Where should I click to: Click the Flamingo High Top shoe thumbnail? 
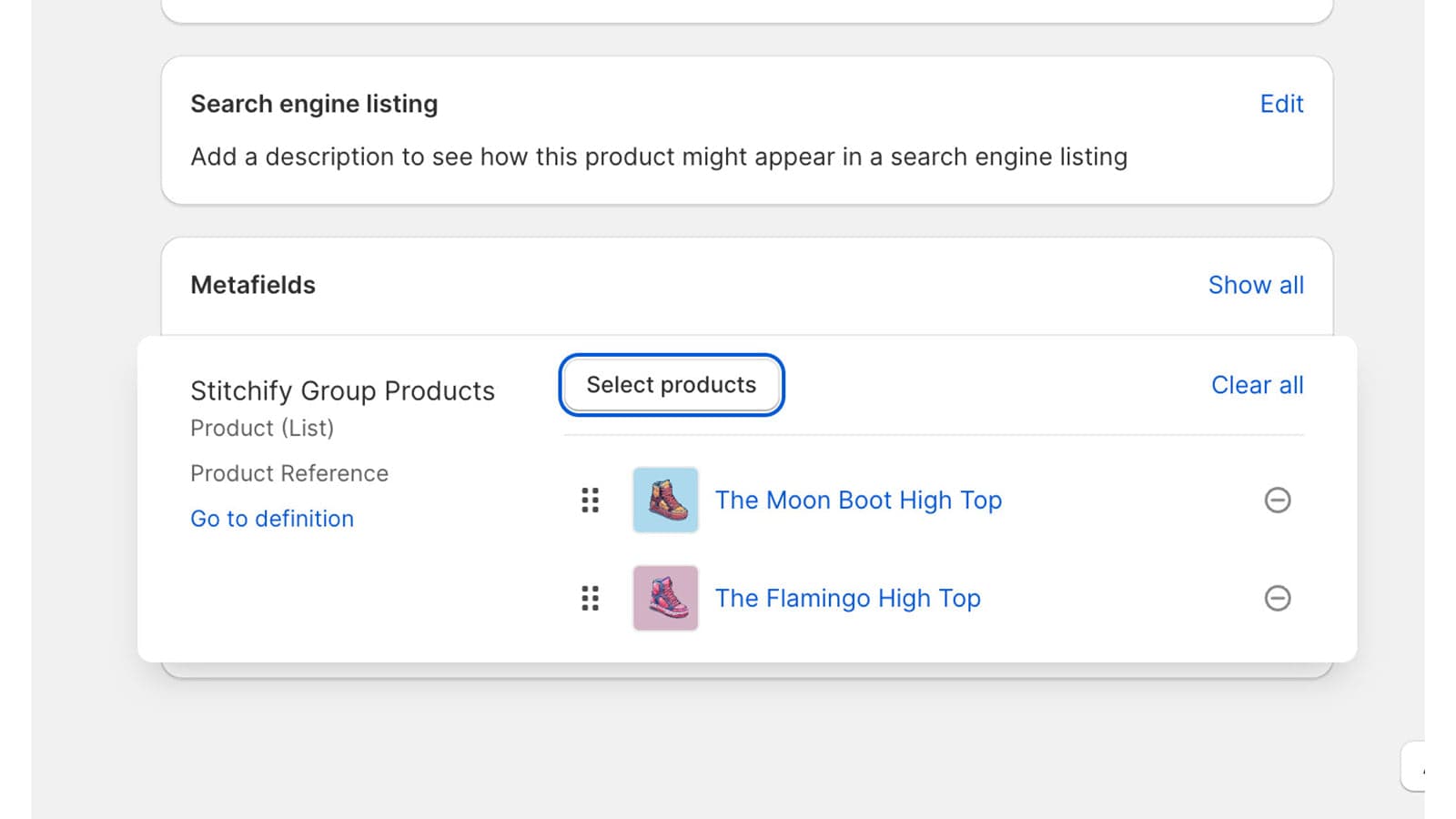tap(665, 599)
